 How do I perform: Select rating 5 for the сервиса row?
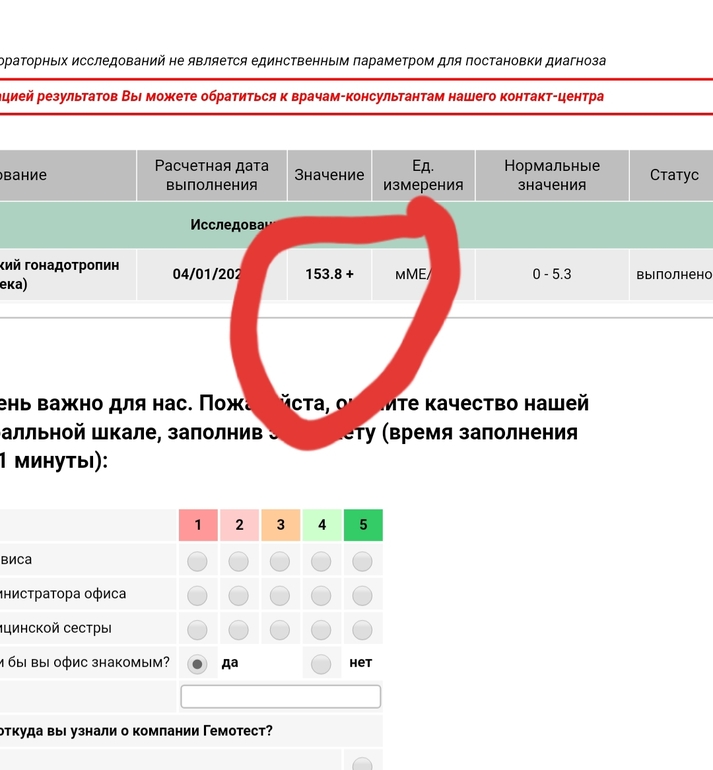[x=362, y=562]
